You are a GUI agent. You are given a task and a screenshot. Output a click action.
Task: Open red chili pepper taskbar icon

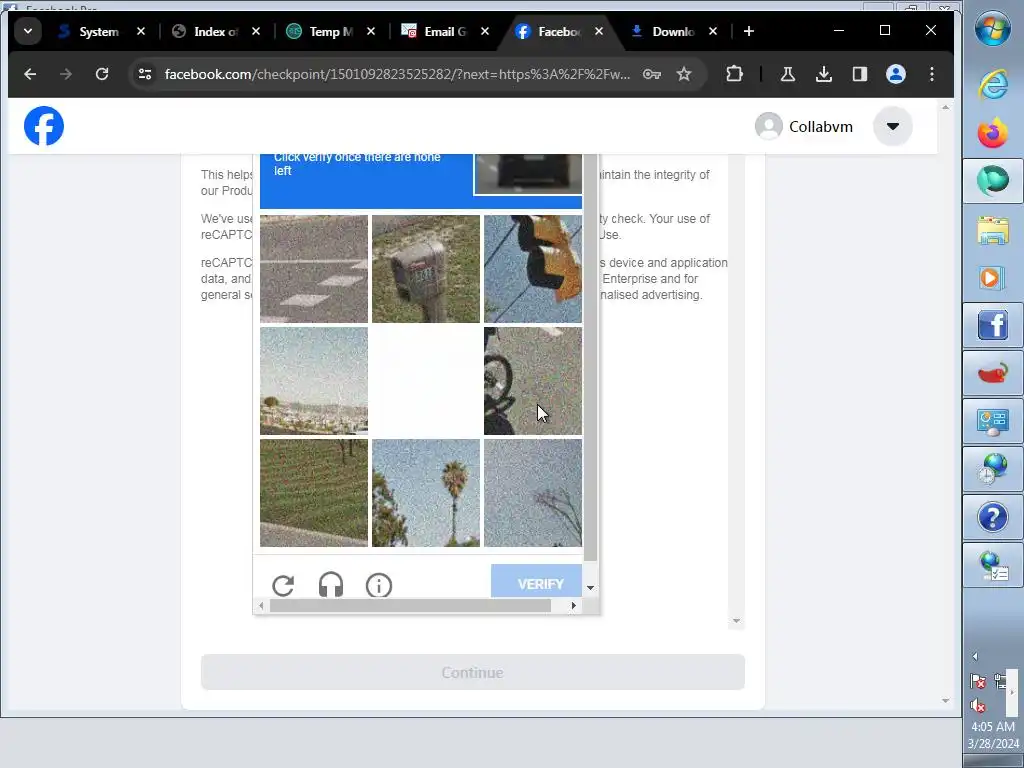993,374
